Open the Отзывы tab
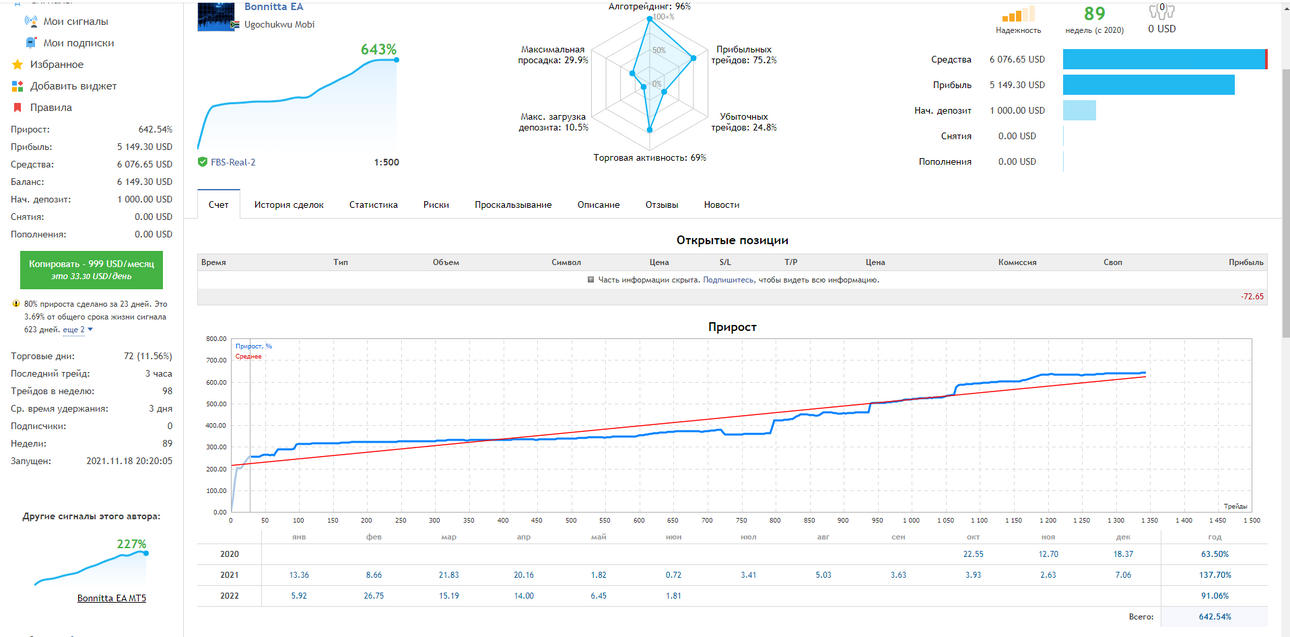Image resolution: width=1290 pixels, height=637 pixels. [662, 205]
